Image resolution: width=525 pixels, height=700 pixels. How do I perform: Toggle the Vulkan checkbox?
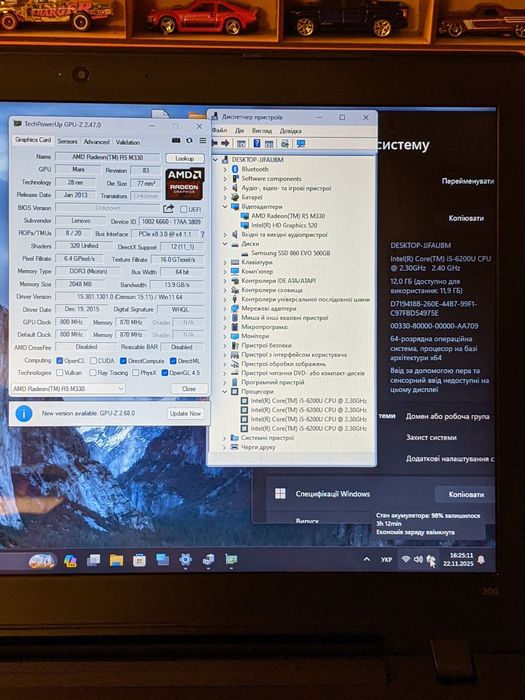tap(59, 372)
